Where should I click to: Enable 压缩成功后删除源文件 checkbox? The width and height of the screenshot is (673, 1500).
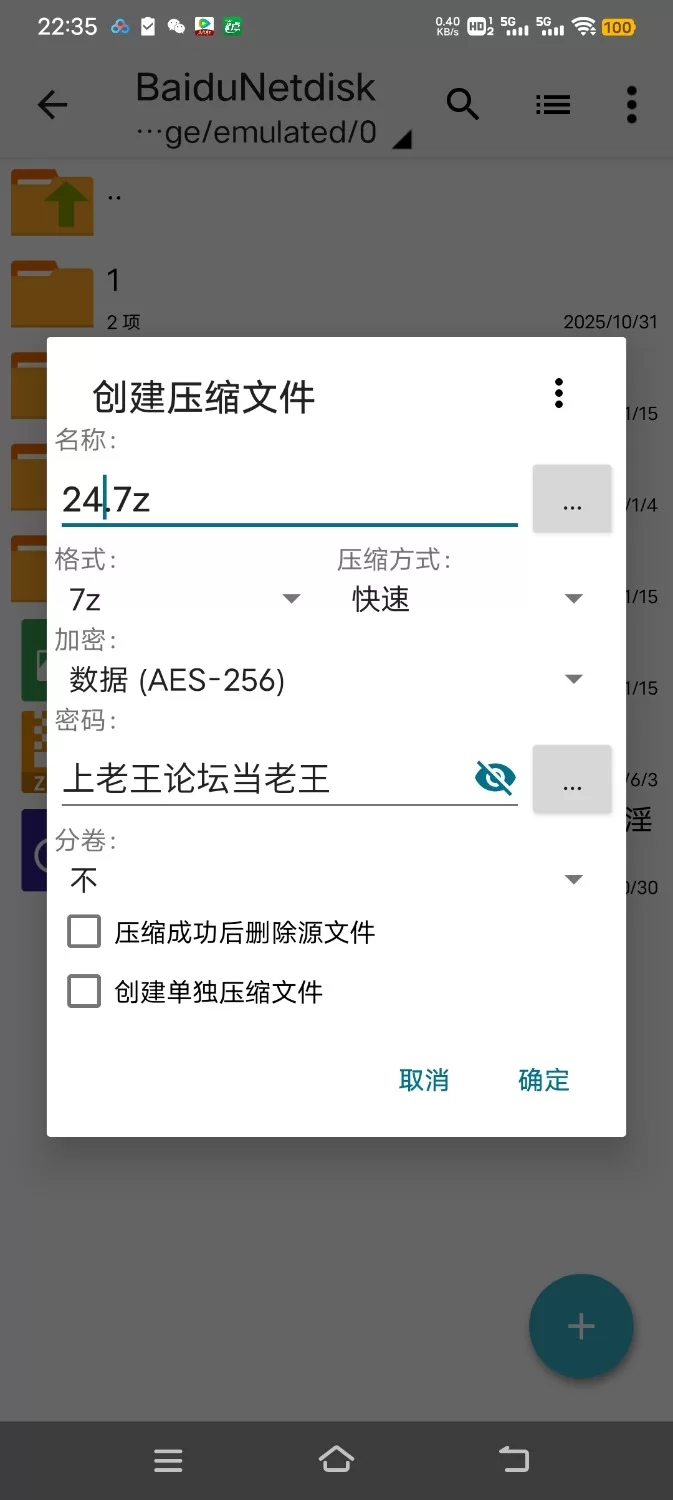click(84, 932)
